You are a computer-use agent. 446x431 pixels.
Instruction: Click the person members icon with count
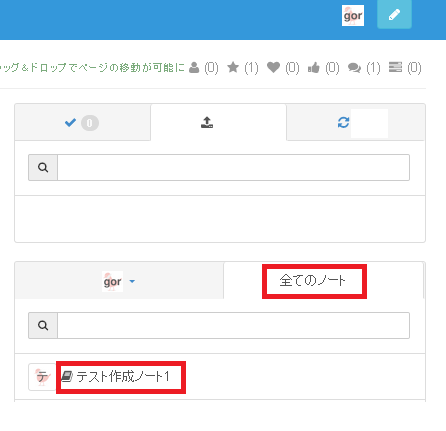point(194,68)
